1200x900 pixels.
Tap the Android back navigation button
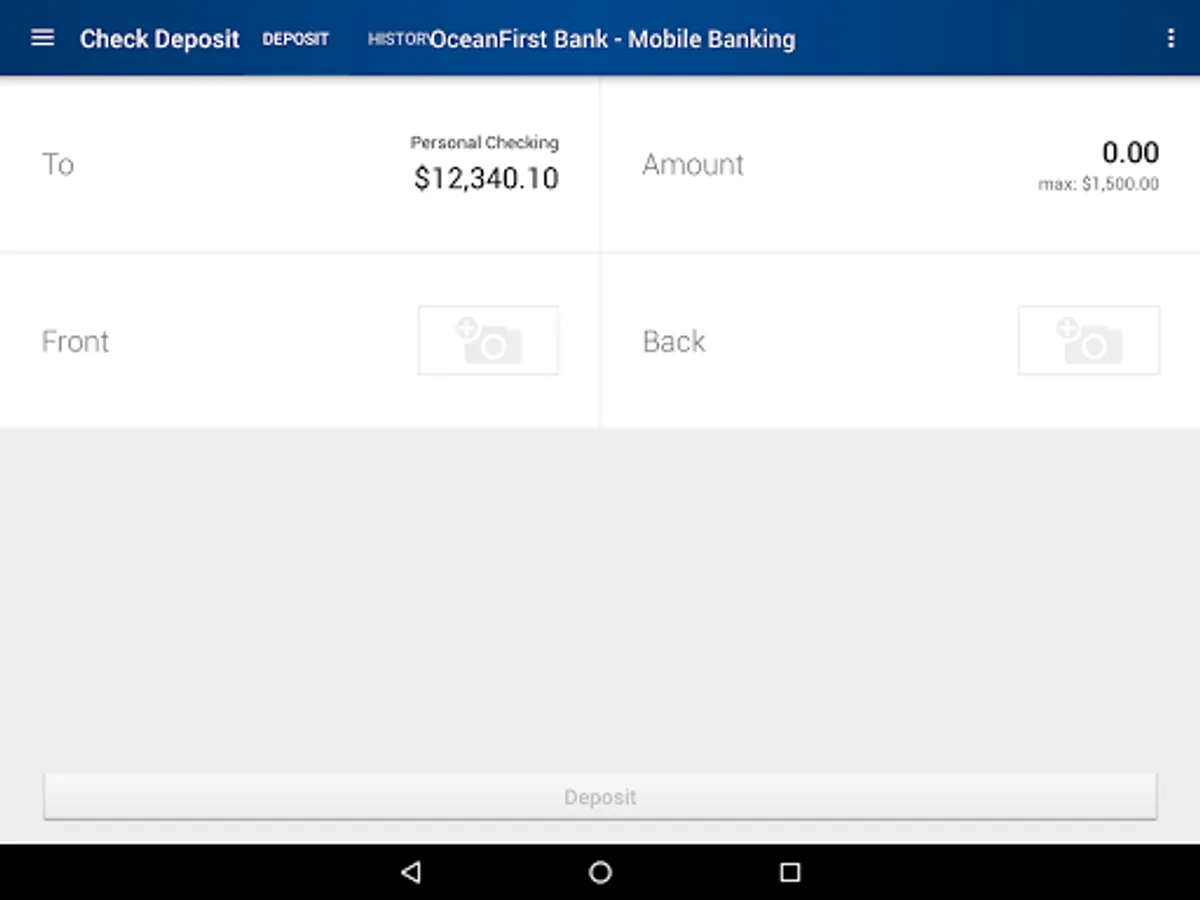410,872
